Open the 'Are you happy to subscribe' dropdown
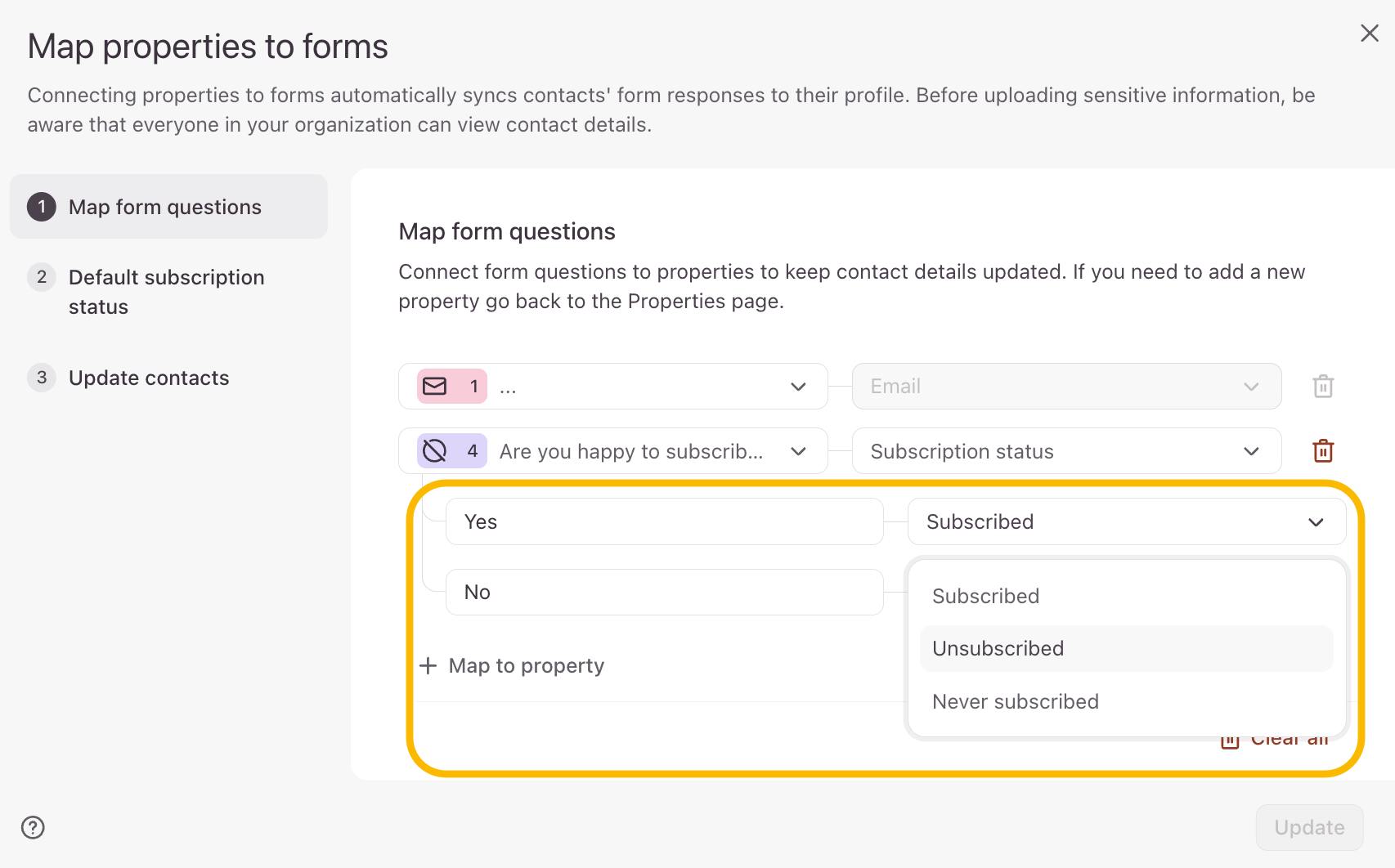 [798, 451]
